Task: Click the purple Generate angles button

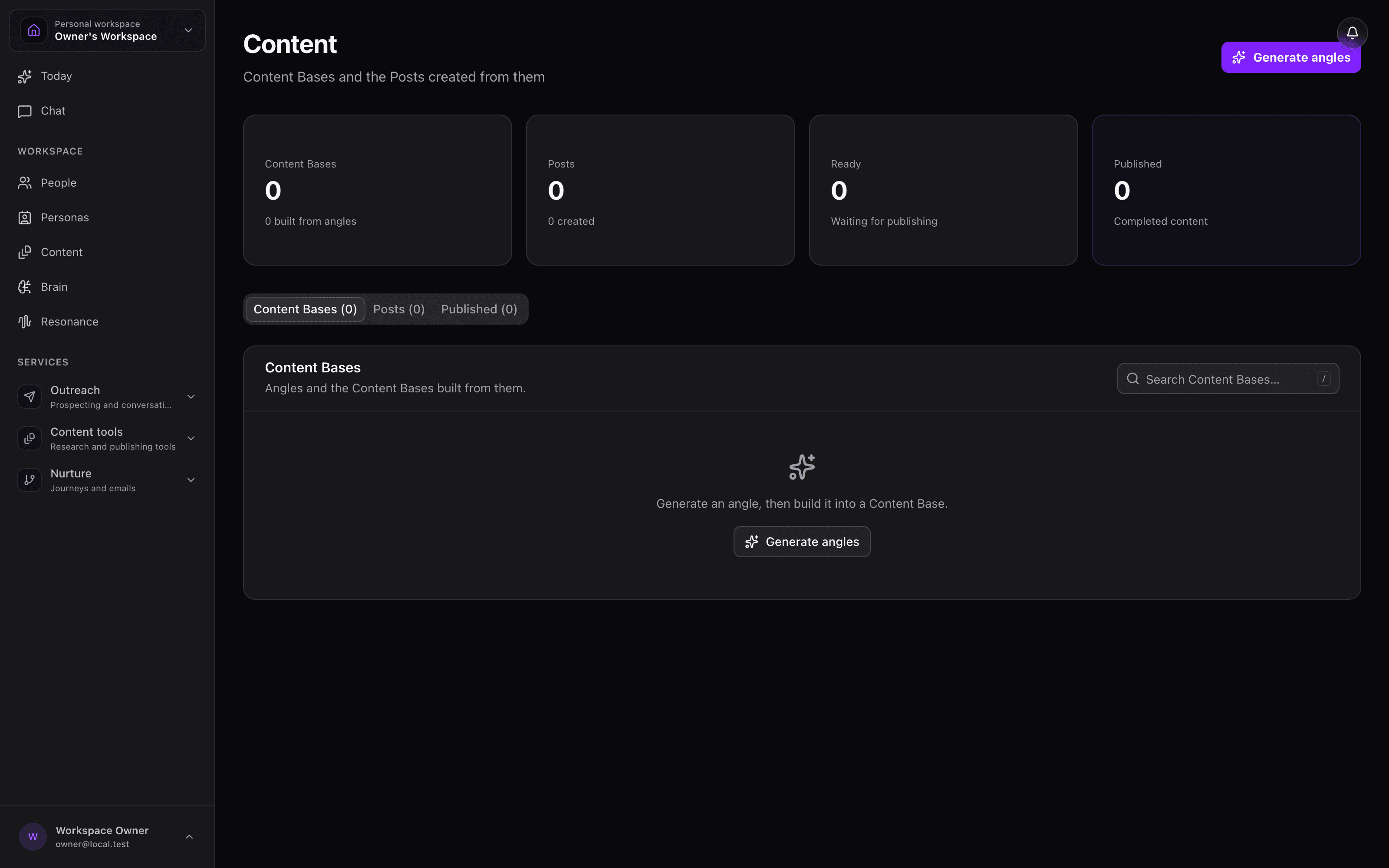Action: coord(1291,57)
